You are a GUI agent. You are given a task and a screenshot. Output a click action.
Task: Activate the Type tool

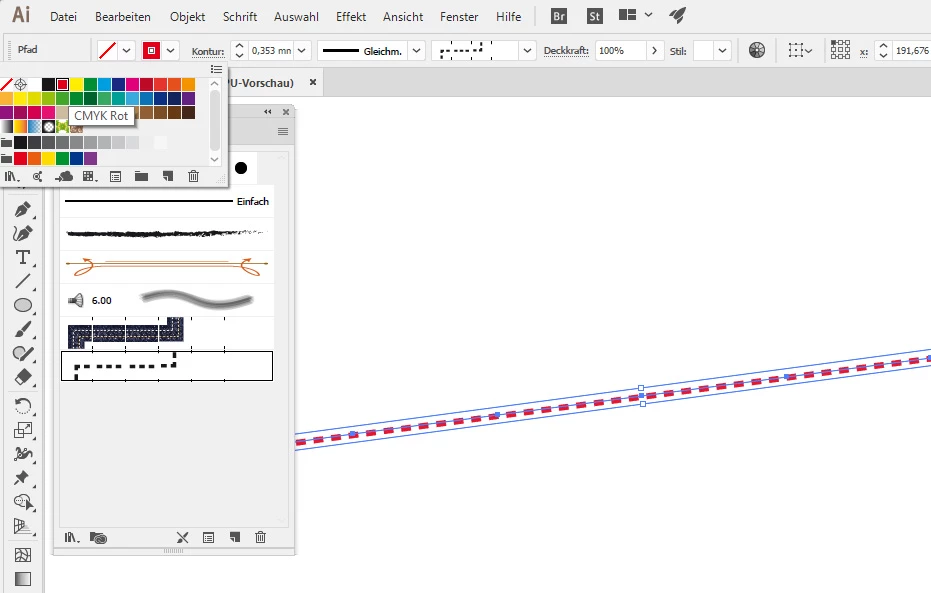click(x=23, y=257)
